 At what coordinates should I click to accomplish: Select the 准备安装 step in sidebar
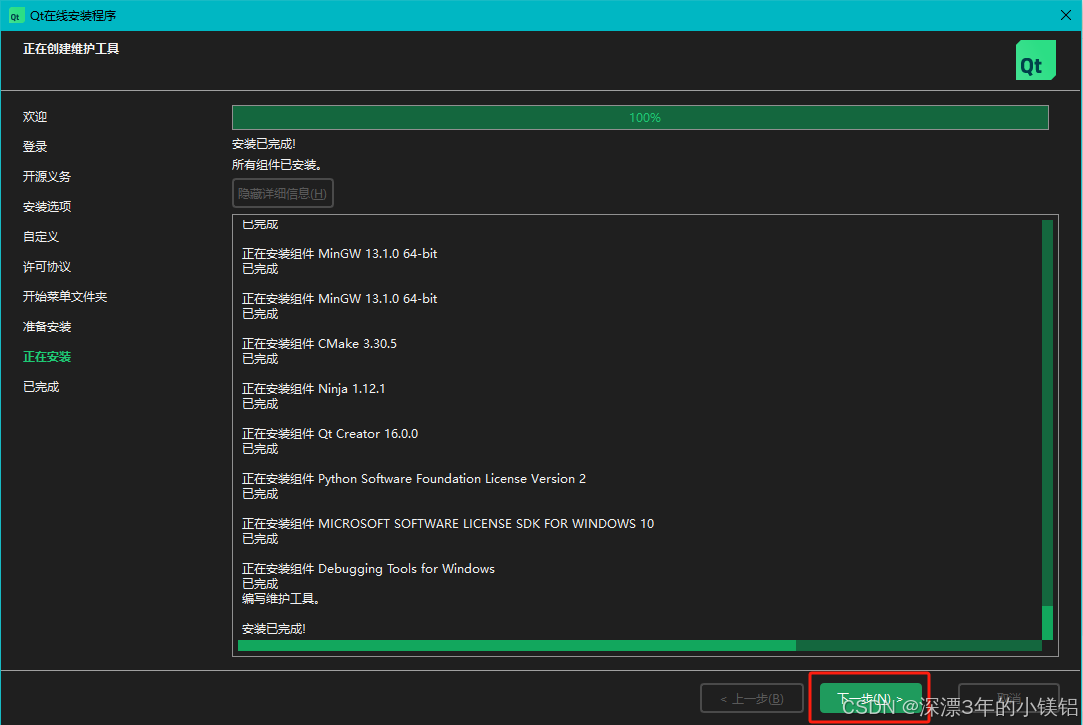pos(47,327)
